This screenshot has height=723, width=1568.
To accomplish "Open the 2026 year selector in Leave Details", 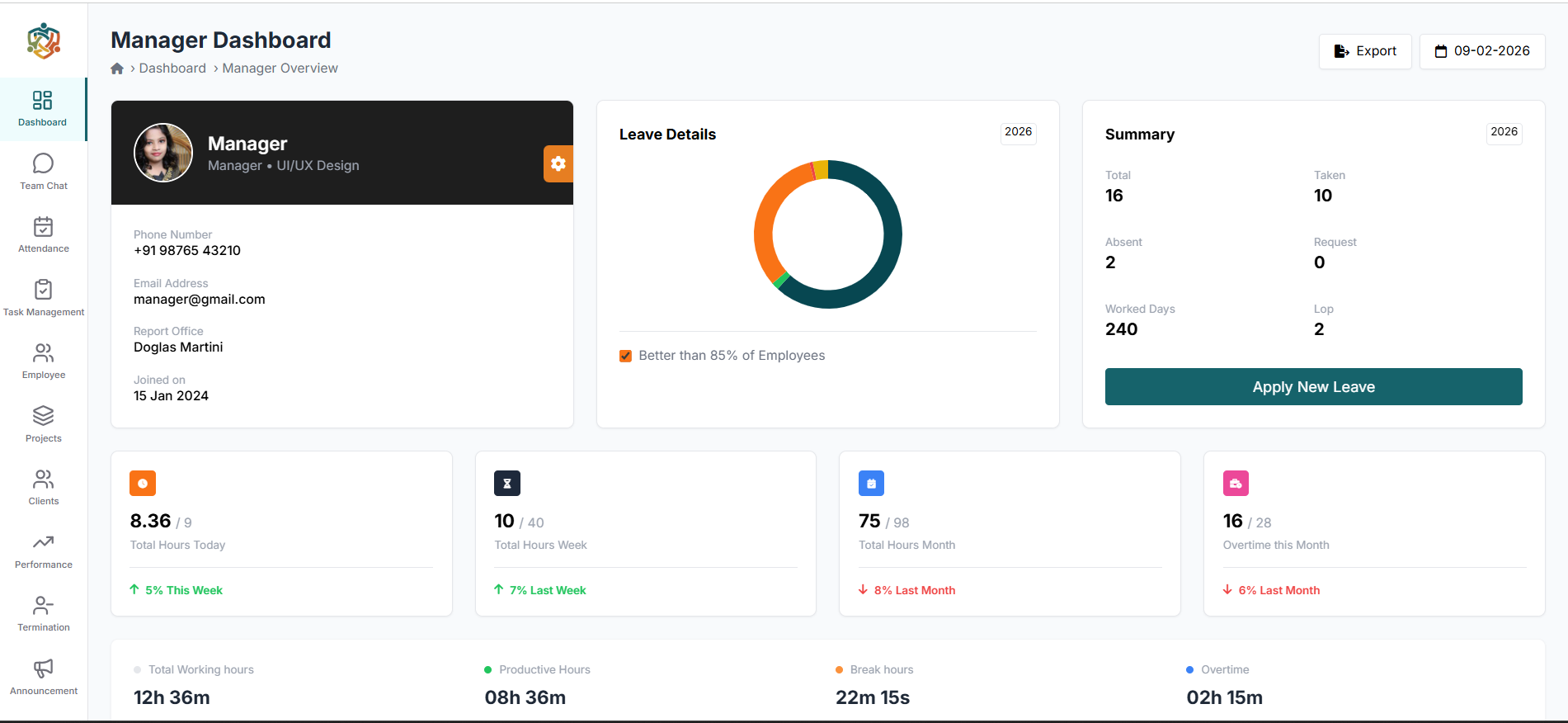I will 1019,132.
